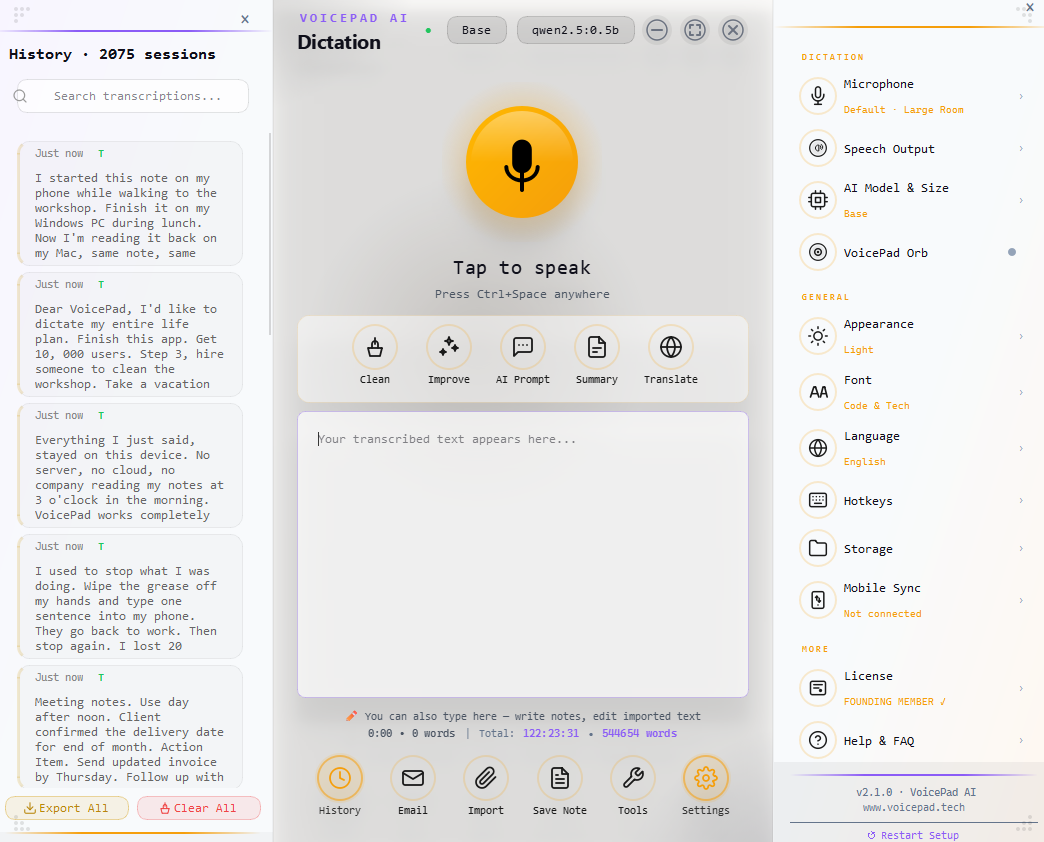Open the qwen2.5:0.5b model selector
The height and width of the screenshot is (842, 1044).
(x=576, y=30)
